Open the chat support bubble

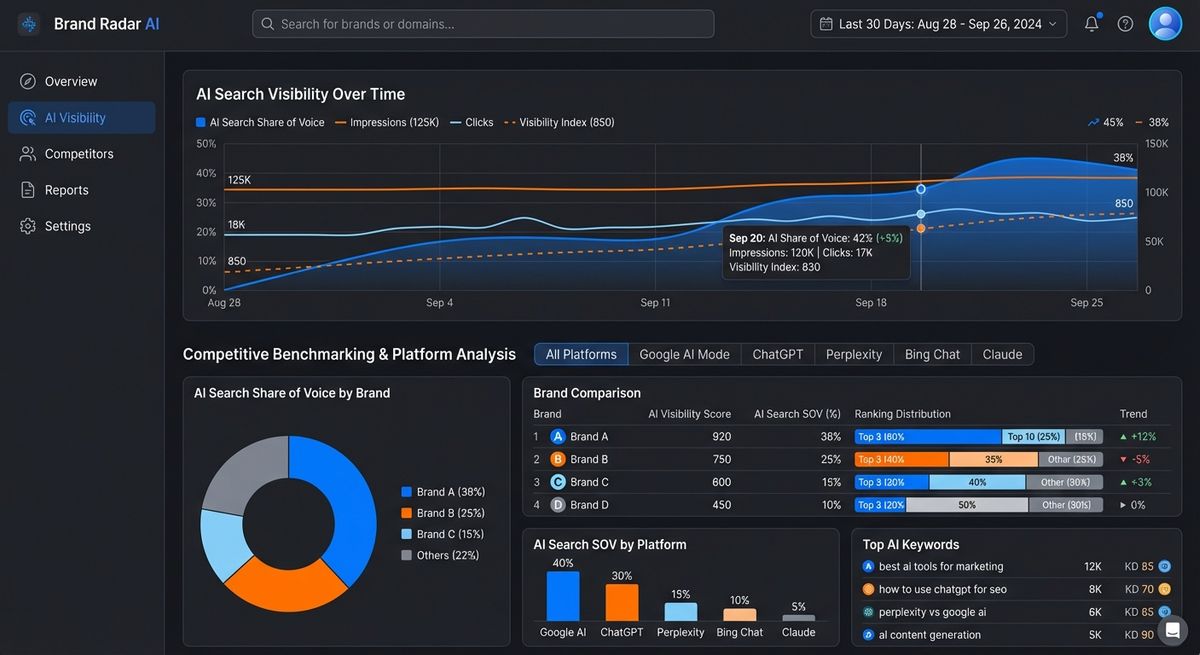[x=1172, y=630]
